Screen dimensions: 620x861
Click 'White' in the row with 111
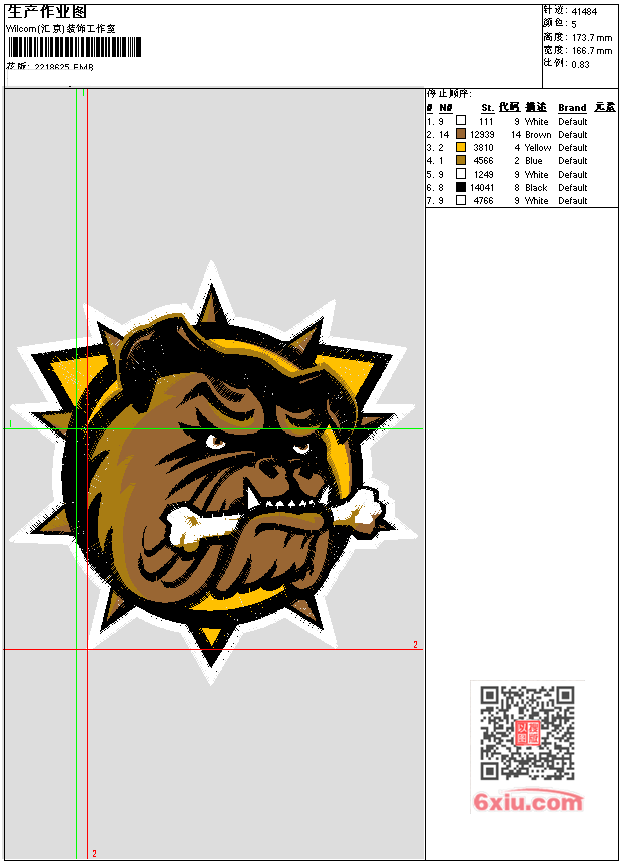click(x=536, y=122)
